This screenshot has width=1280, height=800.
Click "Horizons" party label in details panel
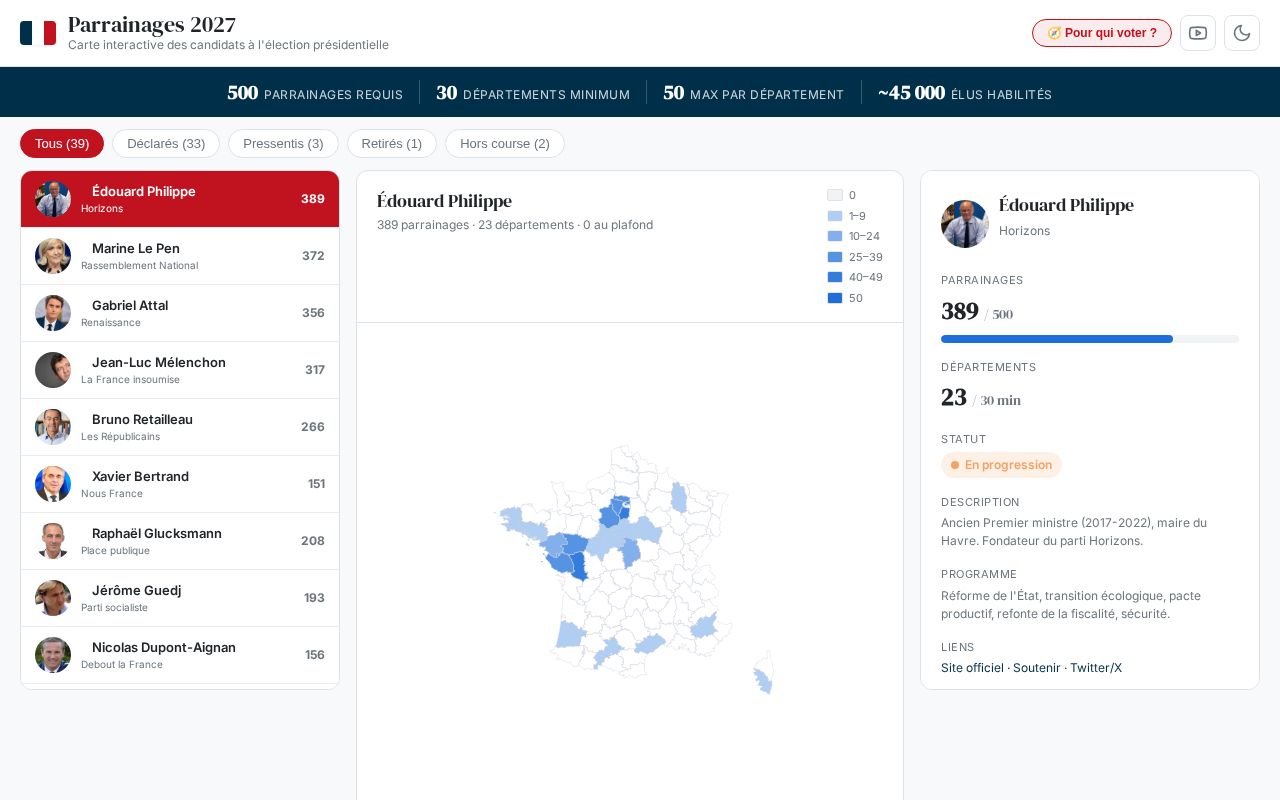click(1024, 231)
